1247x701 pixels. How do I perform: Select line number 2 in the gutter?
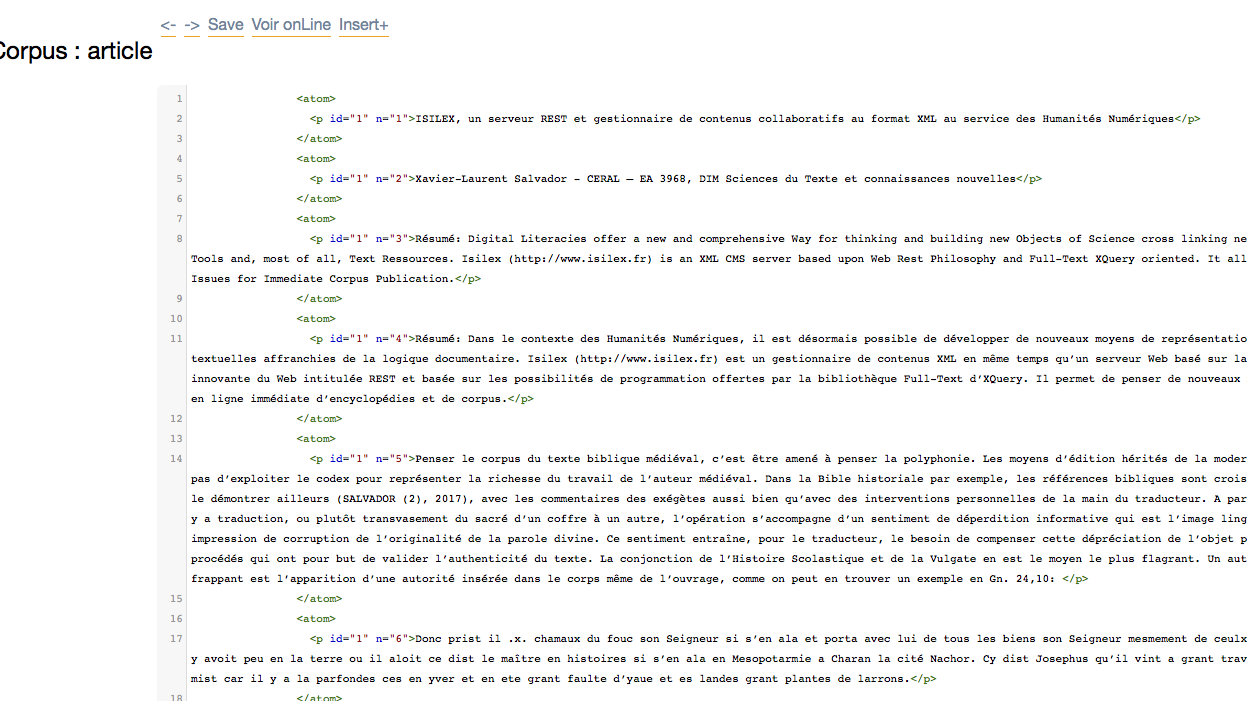coord(179,119)
